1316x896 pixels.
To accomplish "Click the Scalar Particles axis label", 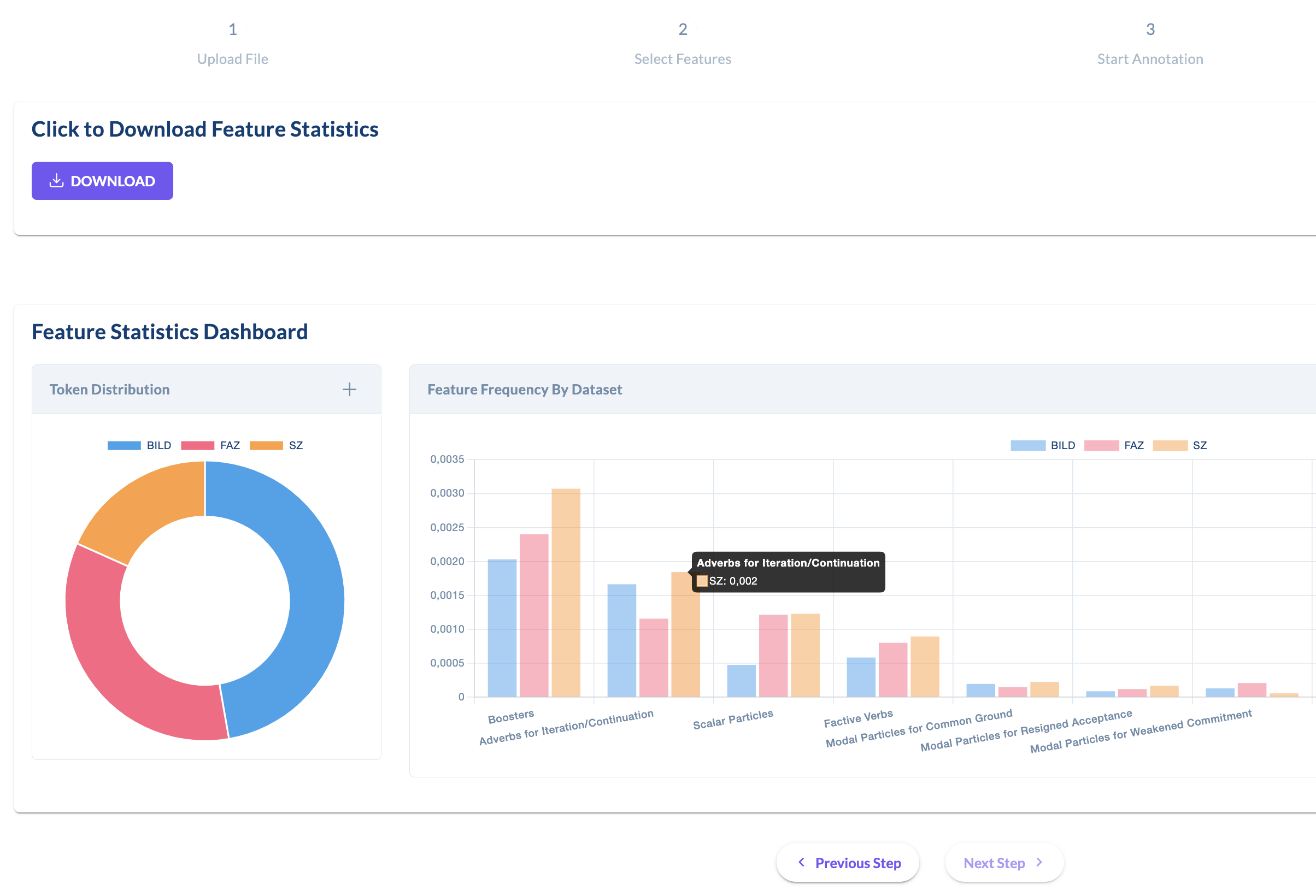I will (733, 720).
